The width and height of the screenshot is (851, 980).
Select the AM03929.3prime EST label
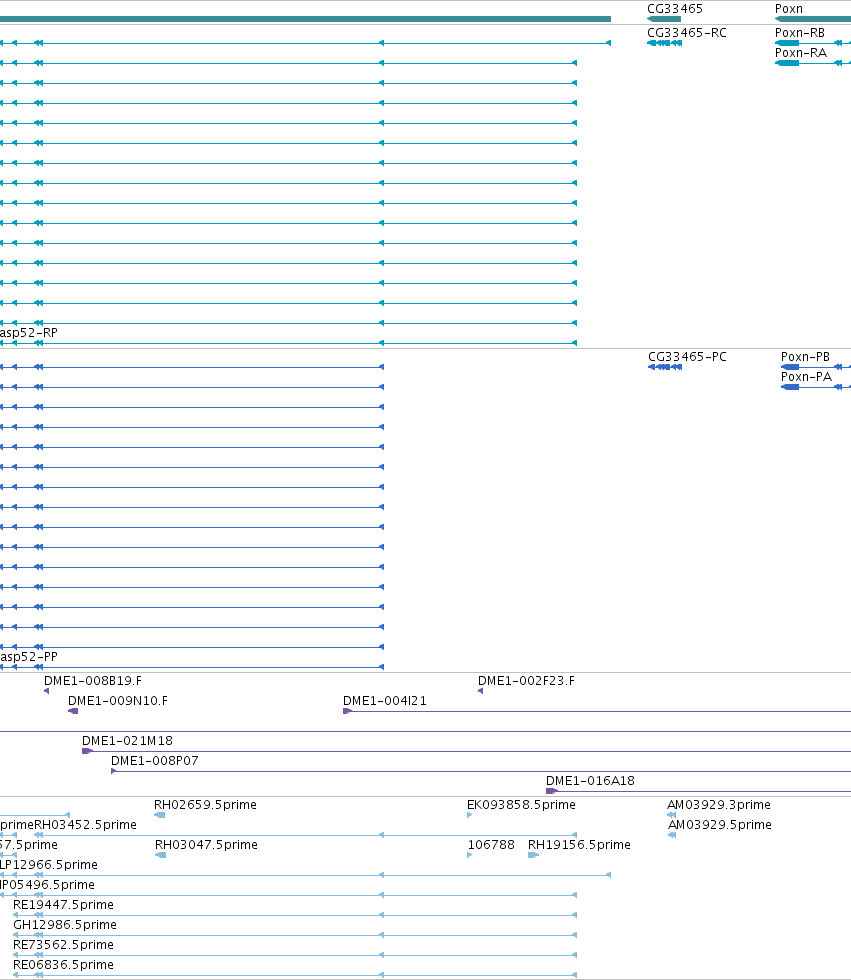click(x=719, y=804)
